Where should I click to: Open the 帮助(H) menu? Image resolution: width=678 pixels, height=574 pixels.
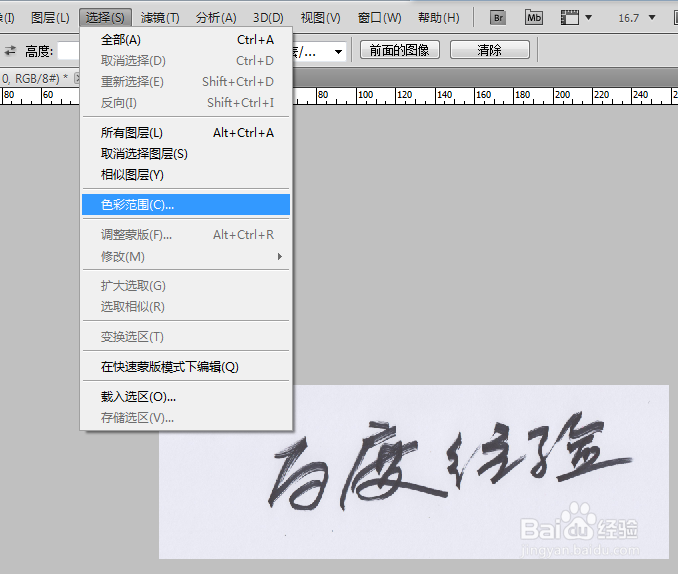click(438, 18)
